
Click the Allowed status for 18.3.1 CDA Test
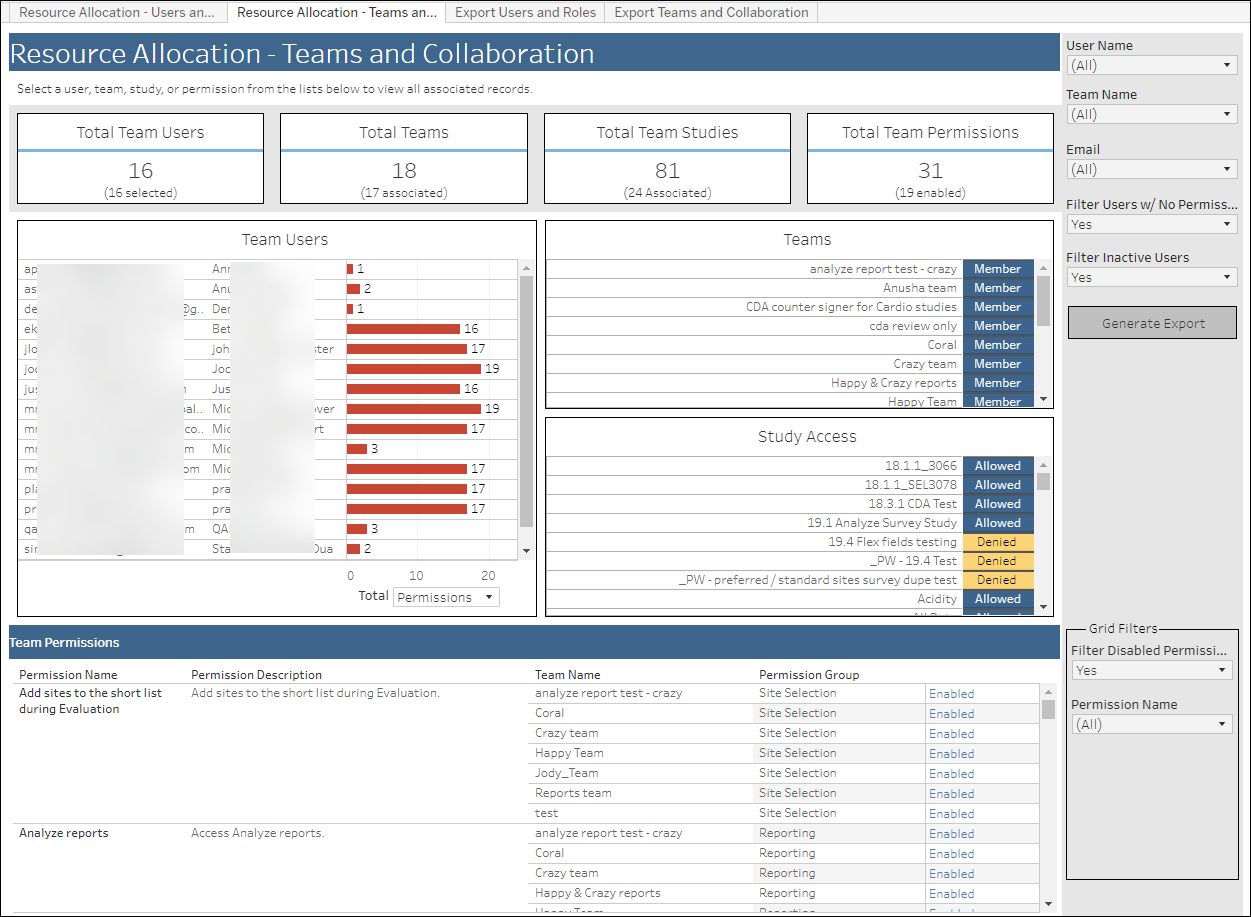tap(997, 503)
